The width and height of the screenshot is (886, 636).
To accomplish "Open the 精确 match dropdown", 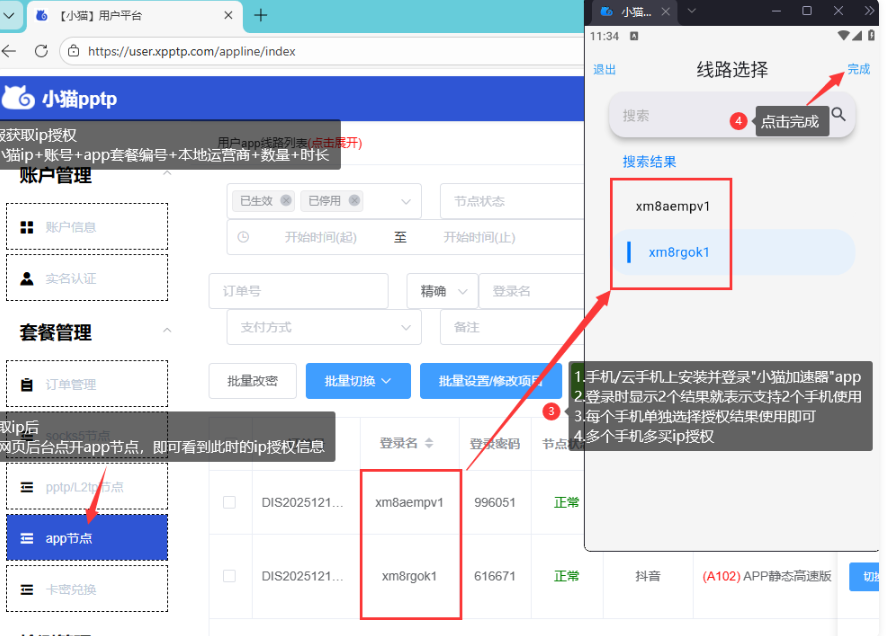I will point(442,291).
